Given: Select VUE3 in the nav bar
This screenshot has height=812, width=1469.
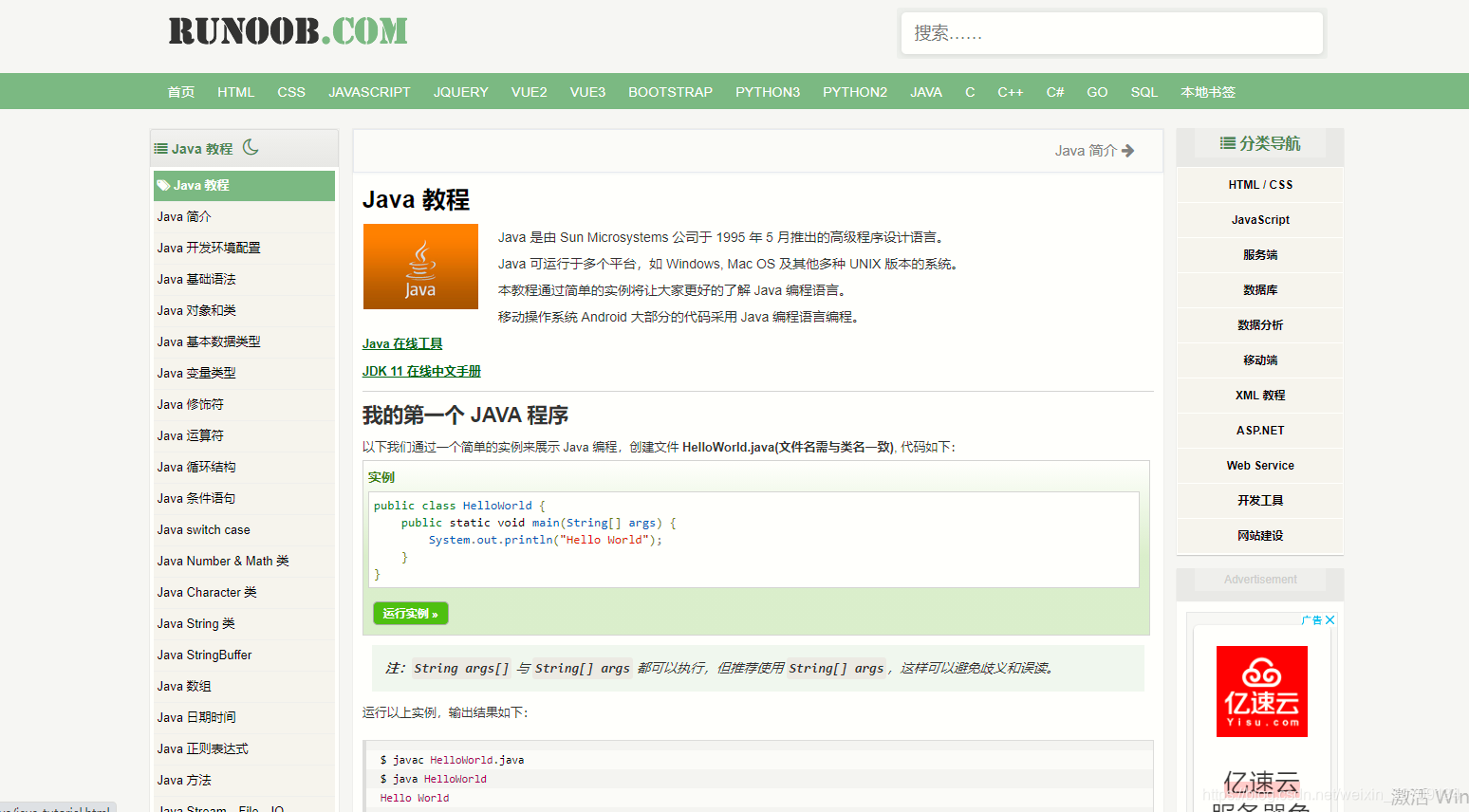Looking at the screenshot, I should 587,92.
